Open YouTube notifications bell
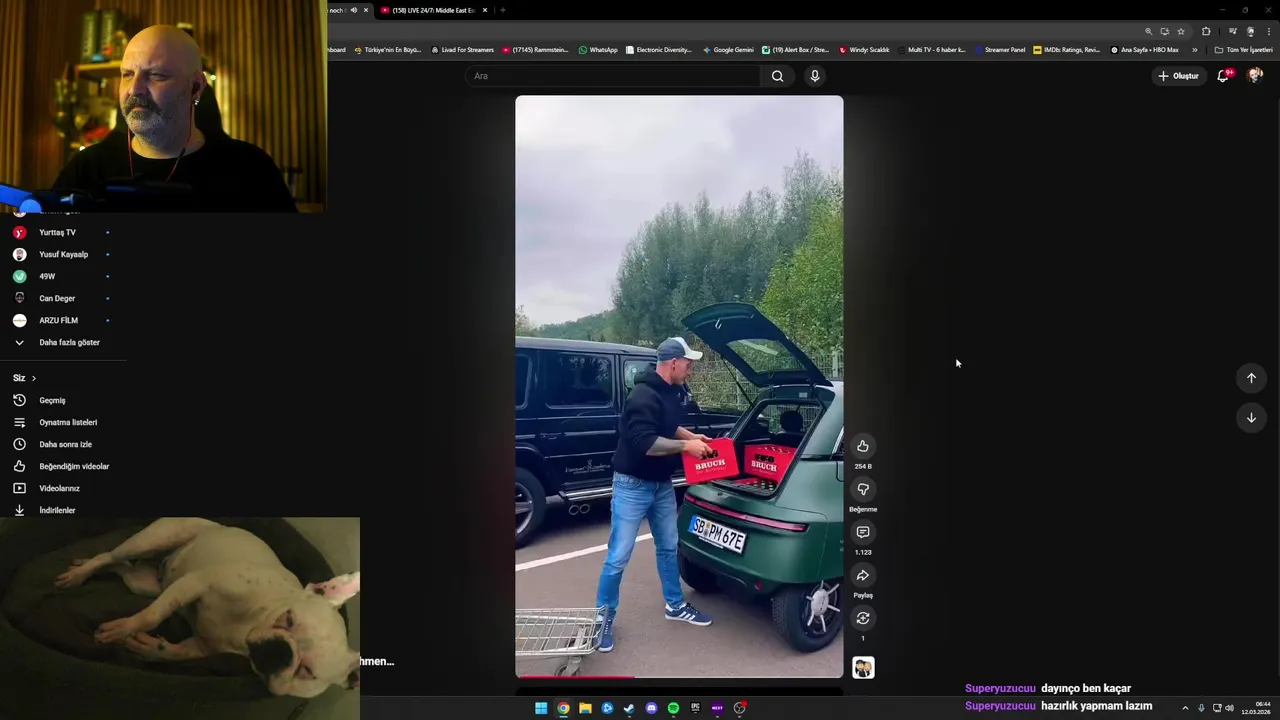This screenshot has width=1280, height=720. coord(1223,76)
